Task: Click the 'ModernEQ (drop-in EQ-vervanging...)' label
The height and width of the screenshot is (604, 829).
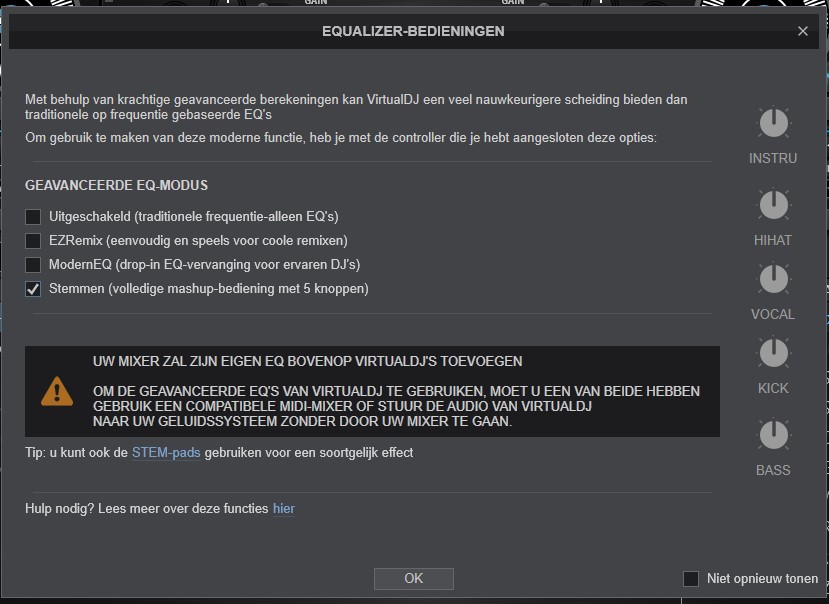Action: pos(205,264)
